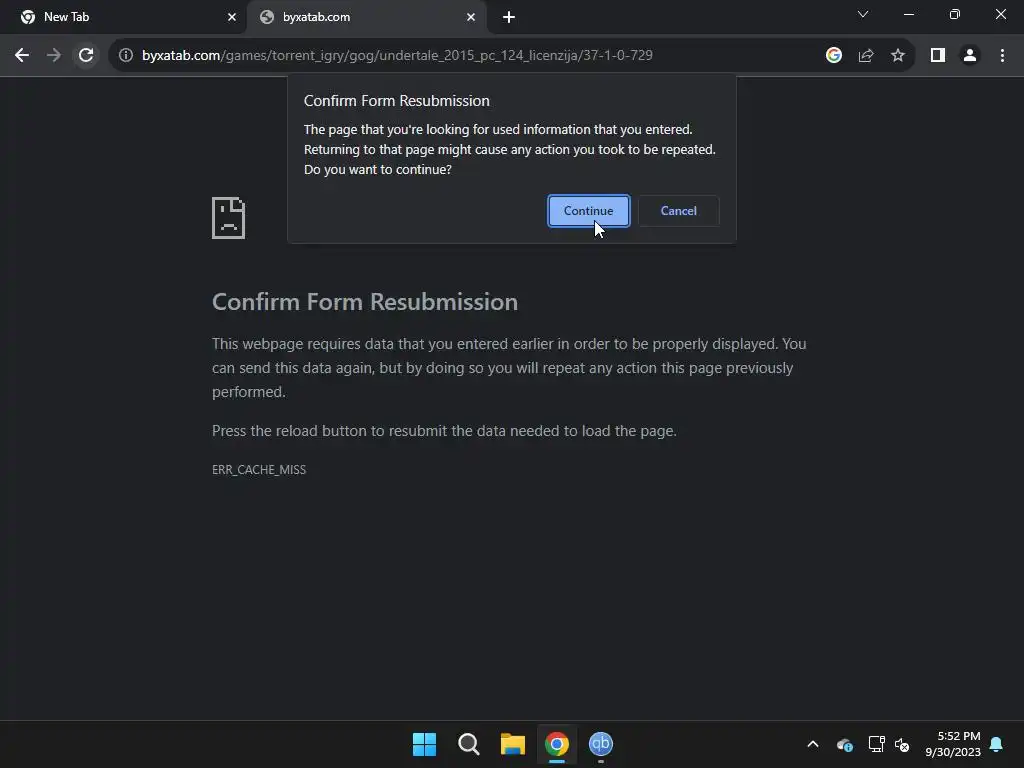Go back to the previous page
Screen dimensions: 1024x768
(22, 56)
